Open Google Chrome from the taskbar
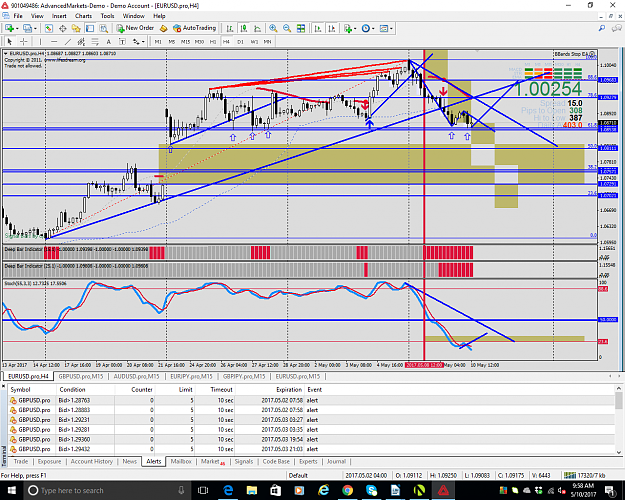Screen dimensions: 625x500 click(347, 490)
